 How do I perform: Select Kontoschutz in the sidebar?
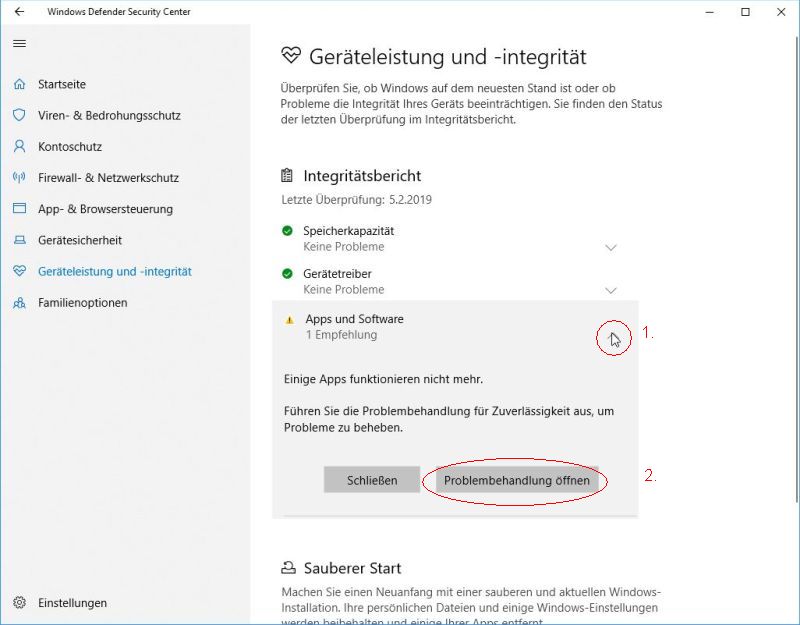click(x=70, y=146)
